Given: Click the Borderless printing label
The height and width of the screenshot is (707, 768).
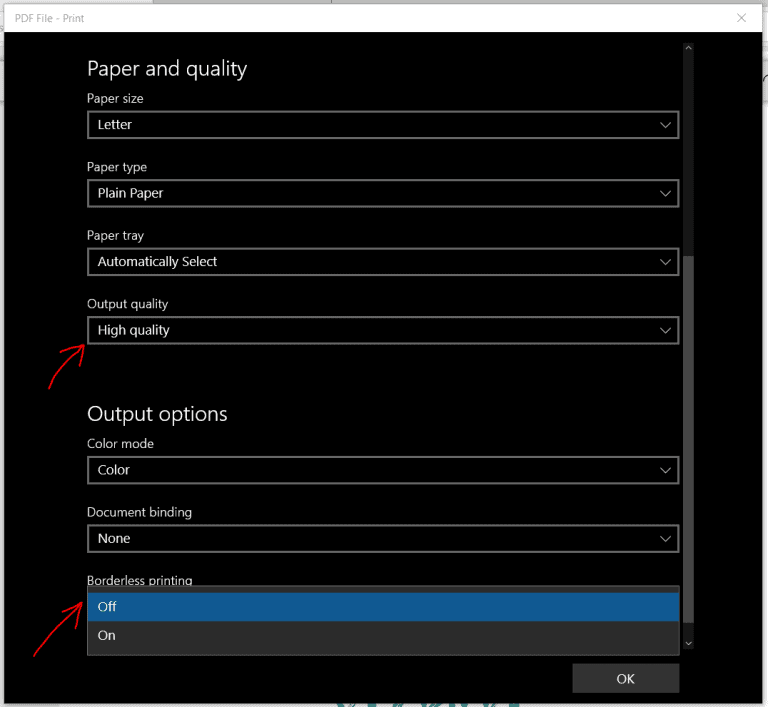Looking at the screenshot, I should click(x=140, y=580).
